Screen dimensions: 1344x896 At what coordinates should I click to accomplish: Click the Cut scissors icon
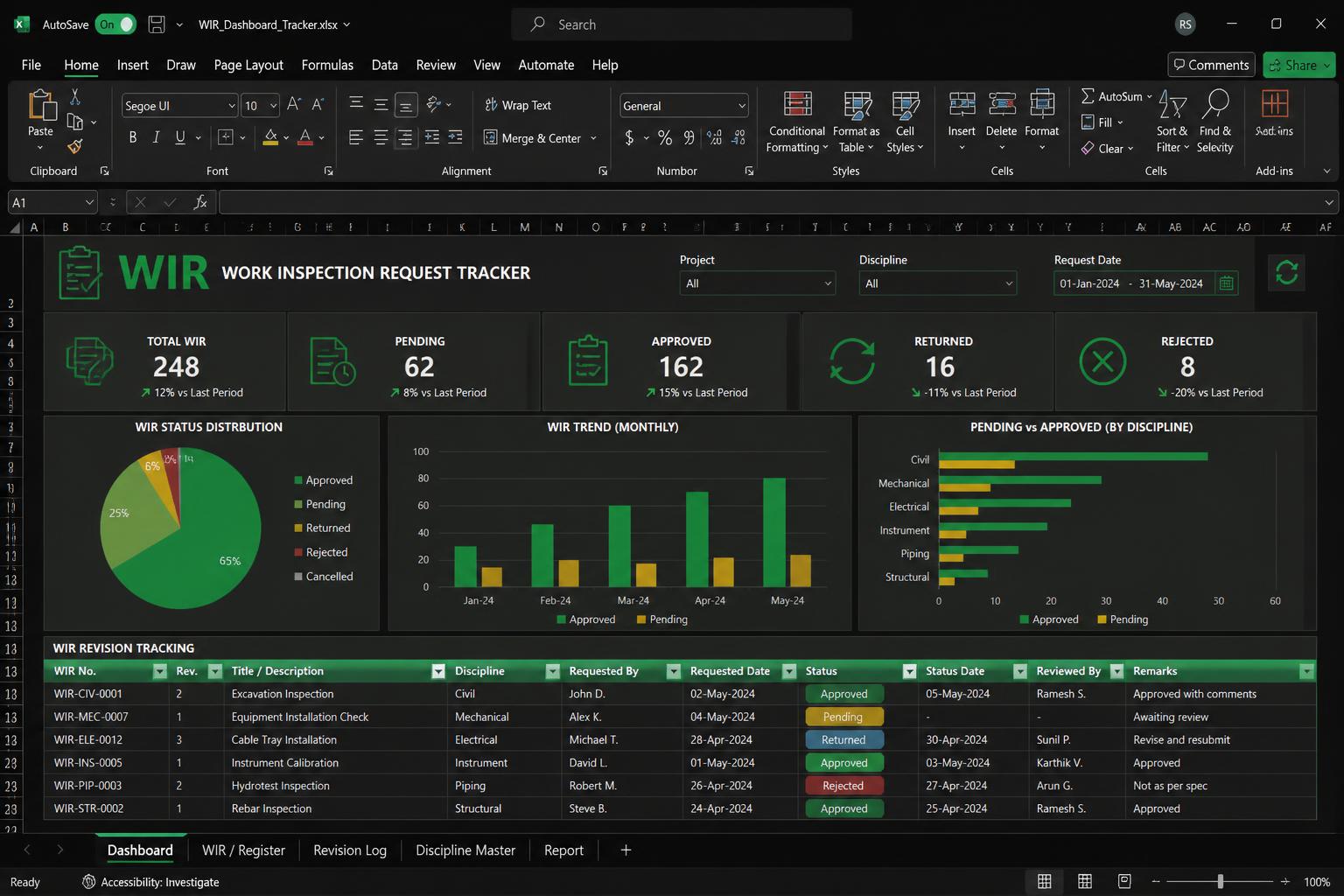point(75,97)
